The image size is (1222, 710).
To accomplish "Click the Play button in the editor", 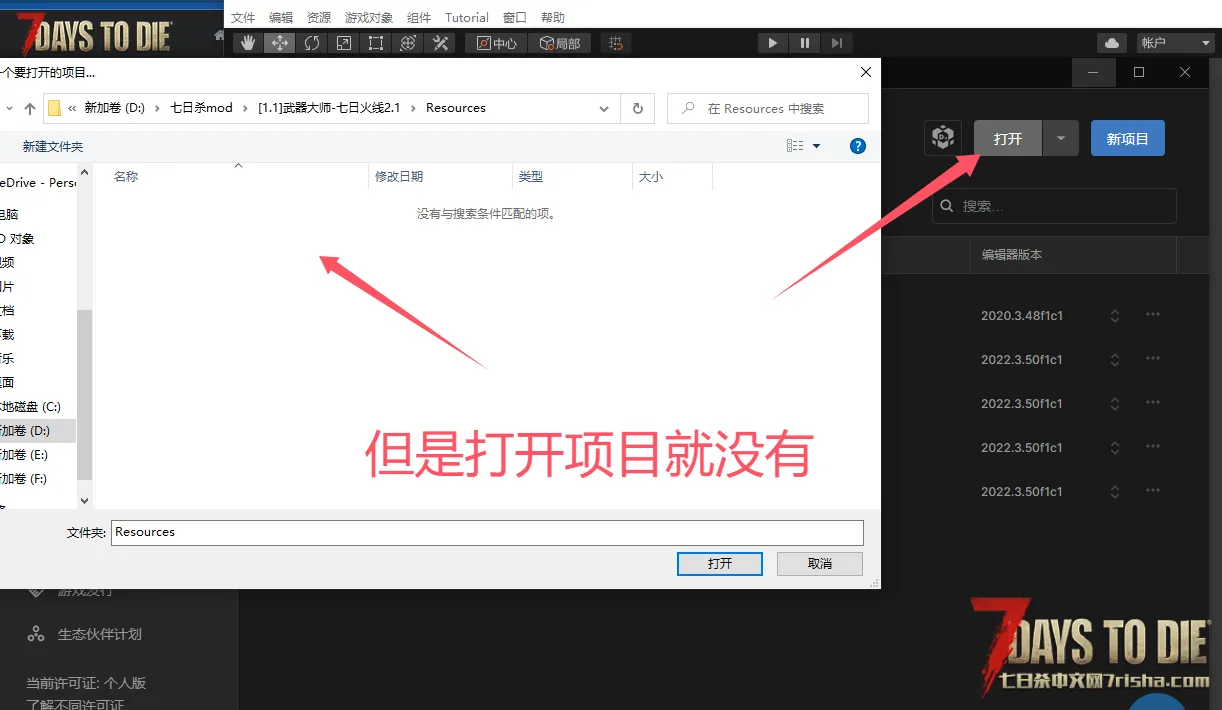I will coord(772,43).
